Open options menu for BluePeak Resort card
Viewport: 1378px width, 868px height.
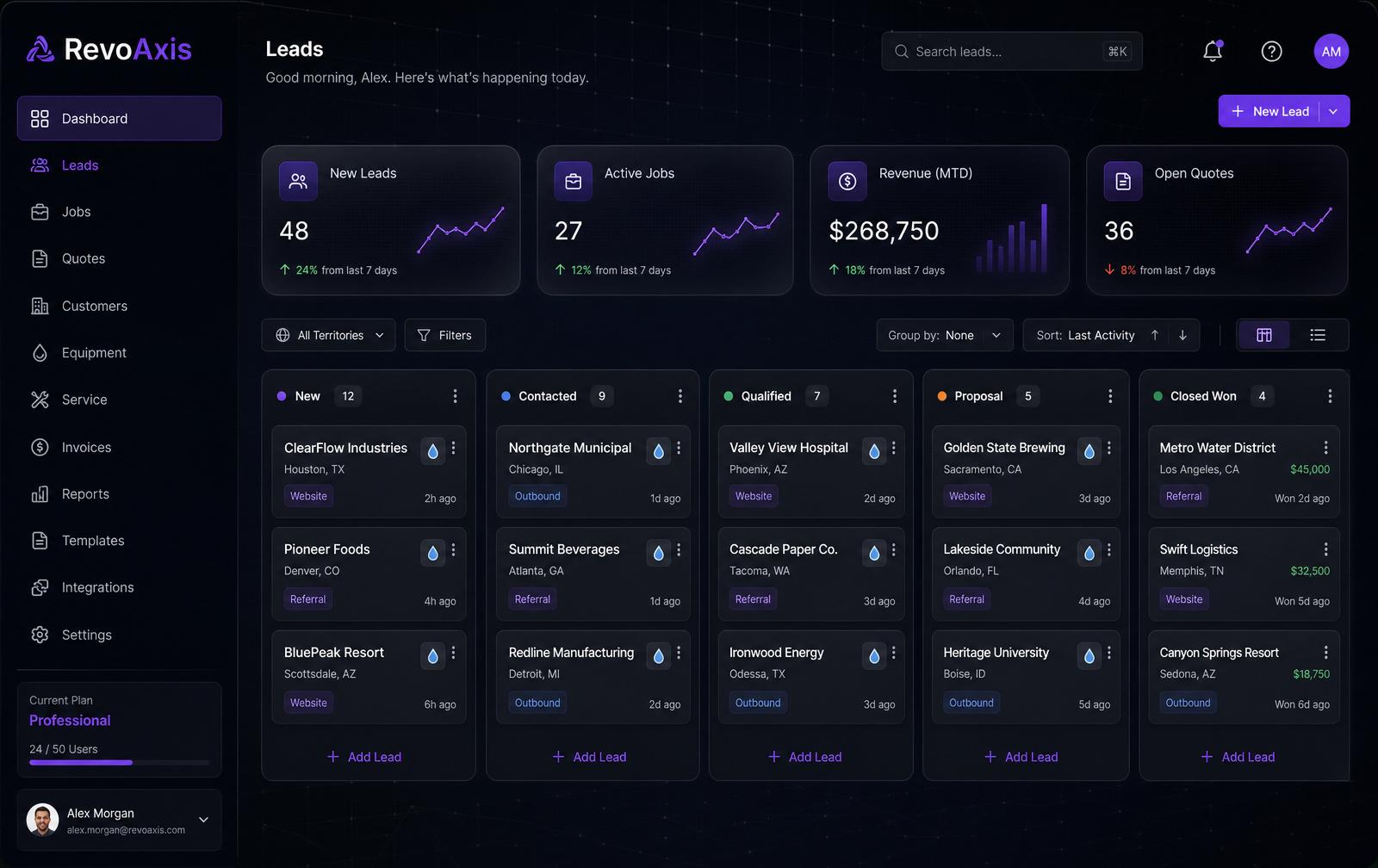click(453, 653)
